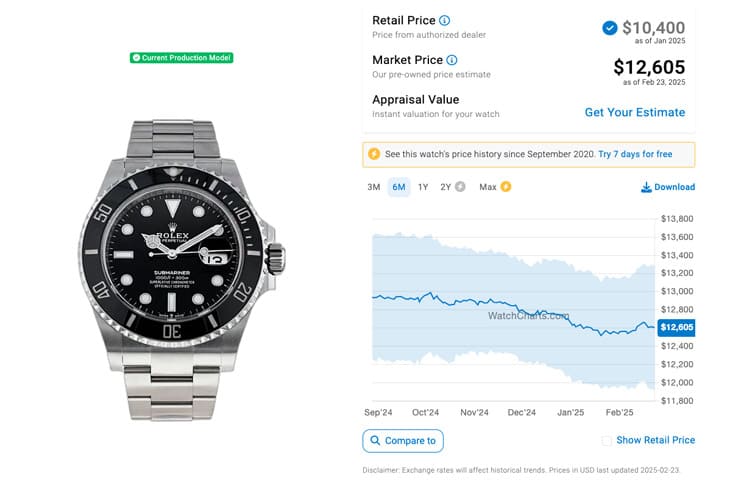730x483 pixels.
Task: Enable the Show Retail Price checkbox
Action: (x=607, y=440)
